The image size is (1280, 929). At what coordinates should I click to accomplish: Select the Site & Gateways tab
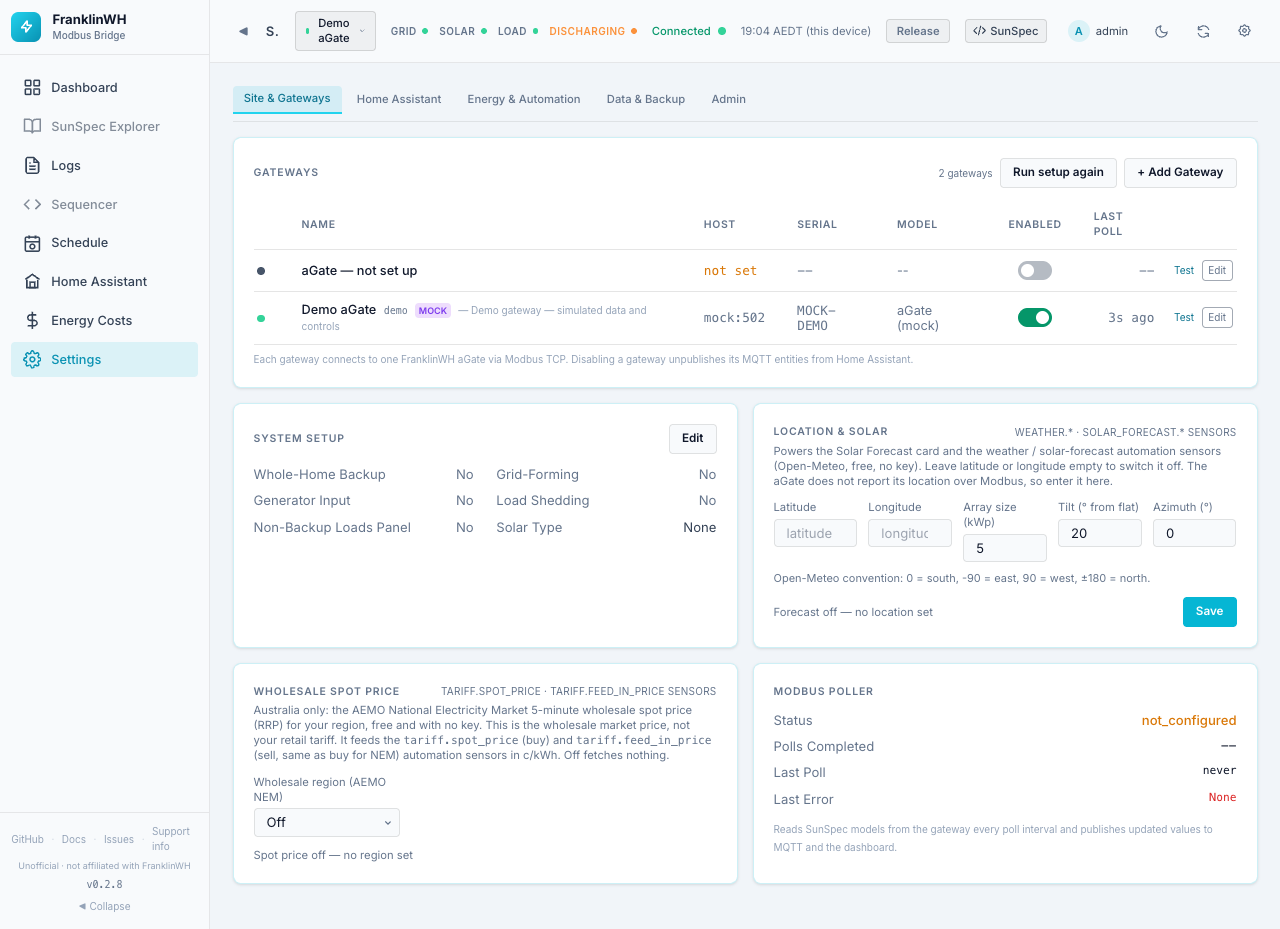click(x=287, y=99)
